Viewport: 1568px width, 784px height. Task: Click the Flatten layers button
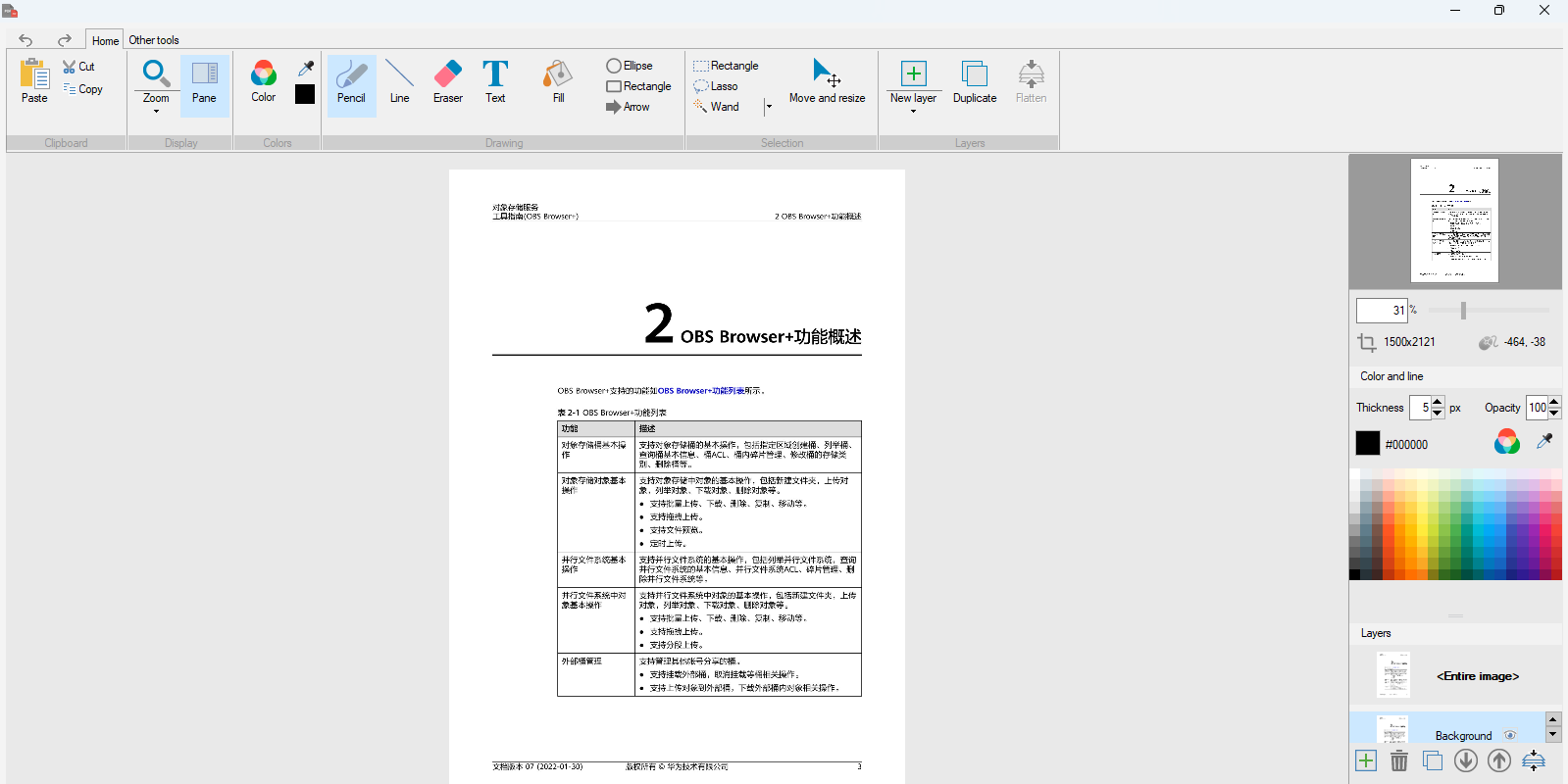[x=1031, y=81]
